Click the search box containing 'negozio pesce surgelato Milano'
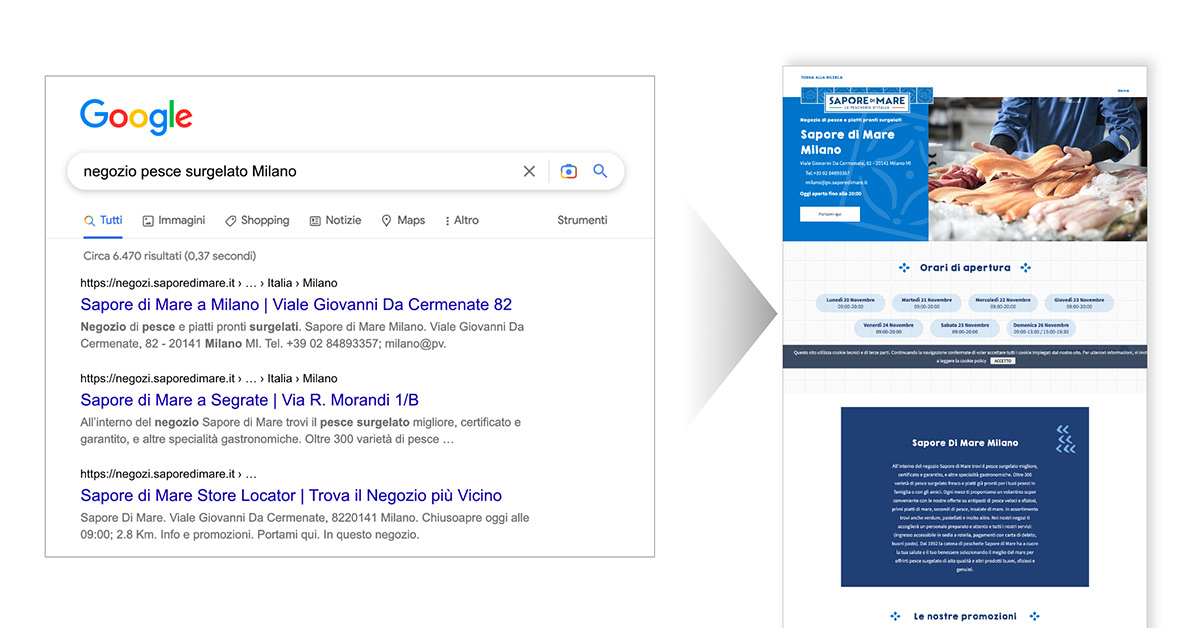Image resolution: width=1200 pixels, height=628 pixels. point(345,171)
